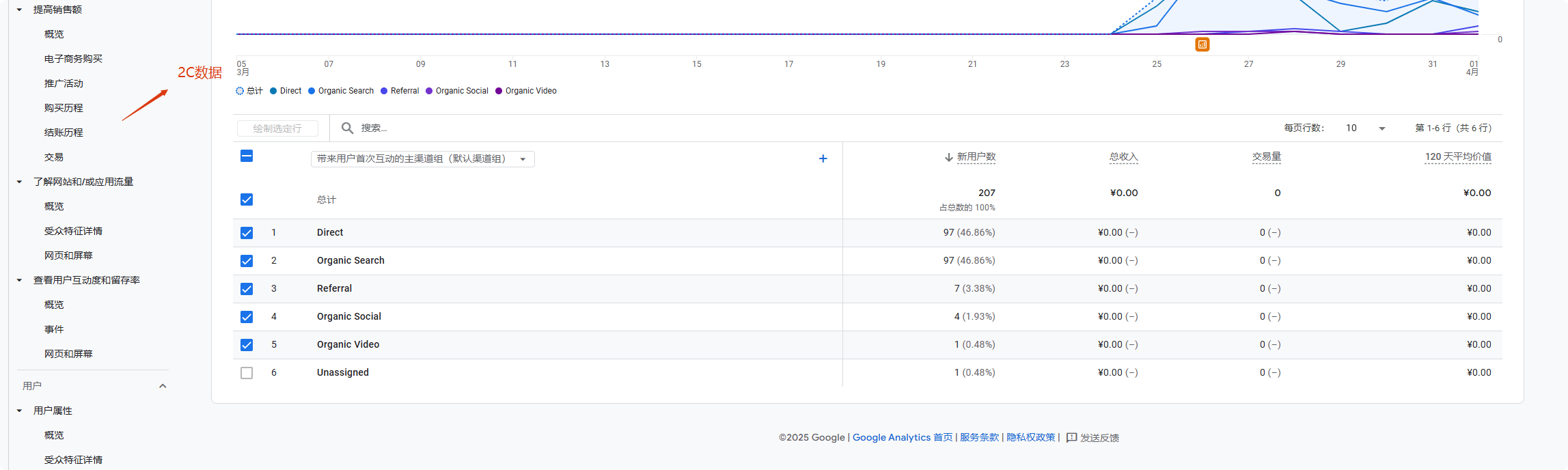Click the Unassigned channel name cell
This screenshot has width=1568, height=470.
[x=343, y=373]
